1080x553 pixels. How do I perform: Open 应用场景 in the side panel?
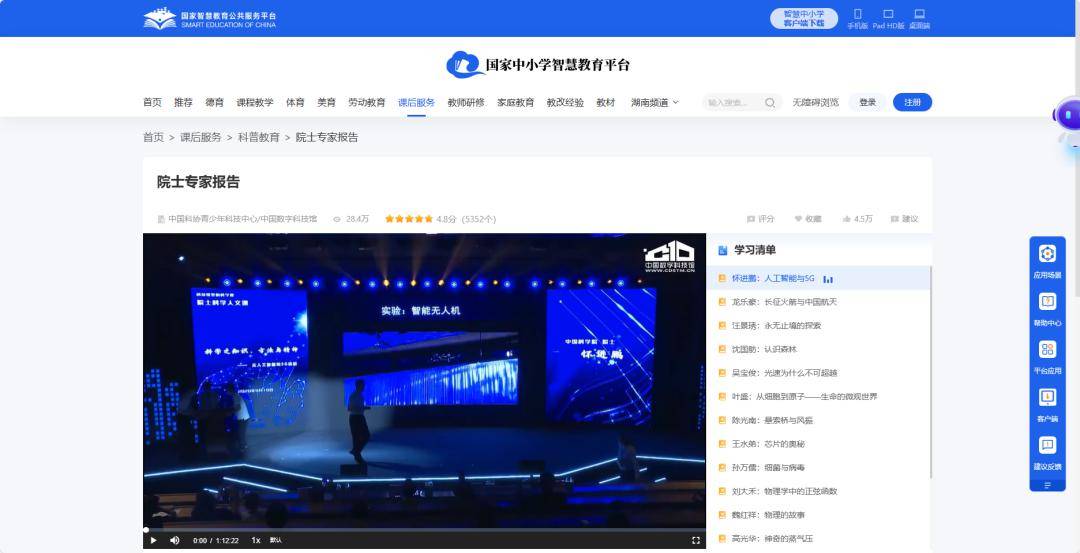click(1047, 262)
